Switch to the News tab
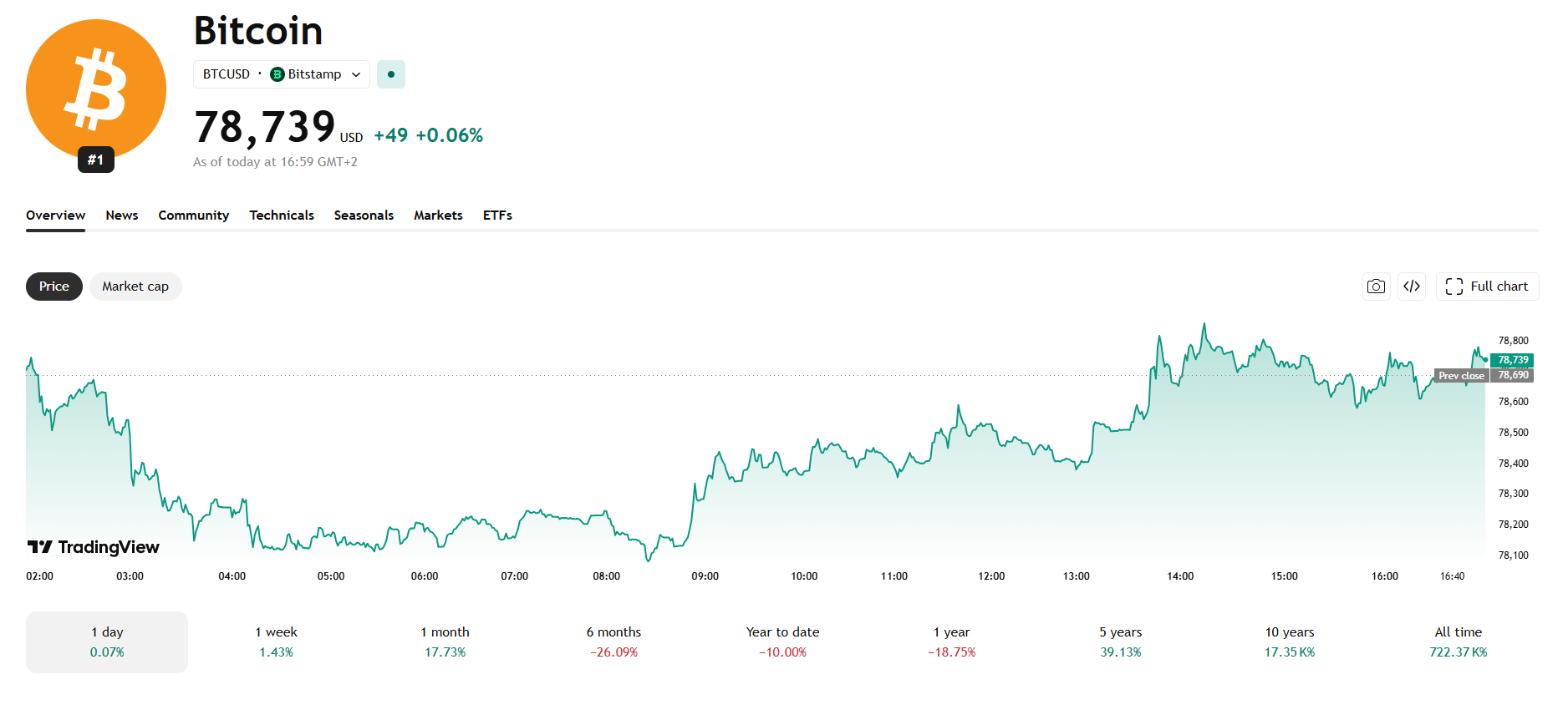Image resolution: width=1568 pixels, height=705 pixels. (x=122, y=216)
